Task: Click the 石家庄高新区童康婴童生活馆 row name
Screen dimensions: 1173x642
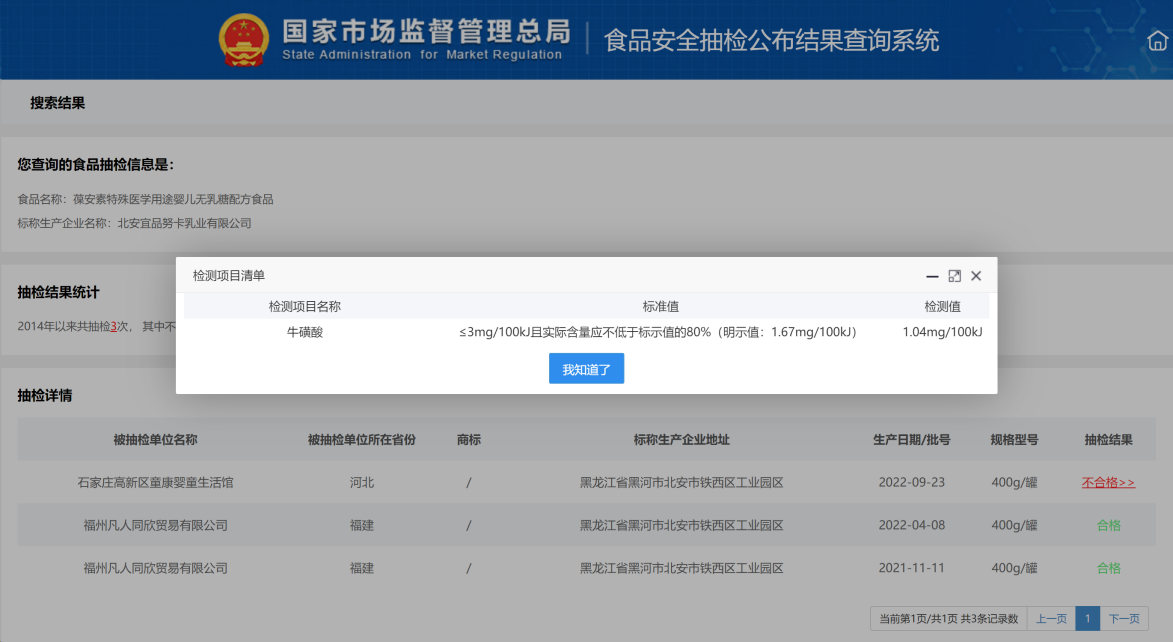Action: point(155,482)
